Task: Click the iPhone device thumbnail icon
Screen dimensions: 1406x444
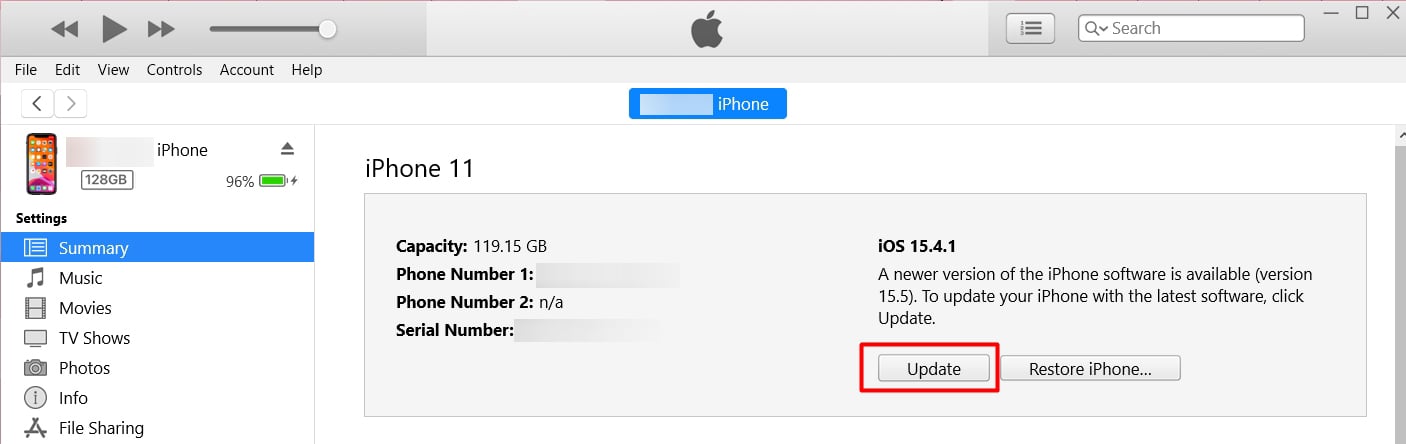Action: [x=42, y=164]
